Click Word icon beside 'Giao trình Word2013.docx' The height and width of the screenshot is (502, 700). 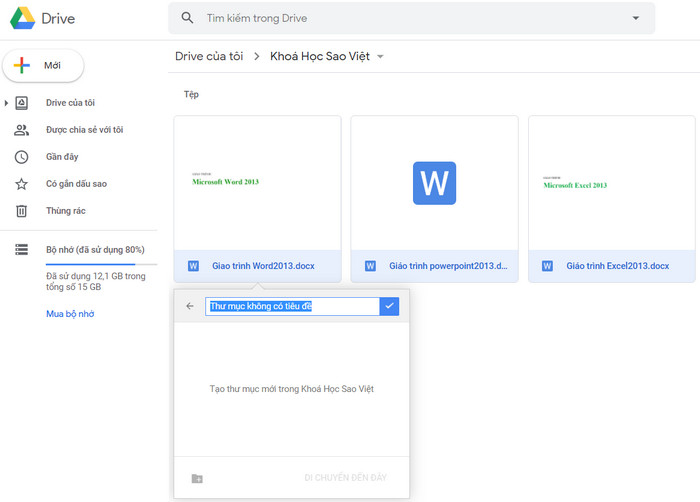(x=193, y=266)
